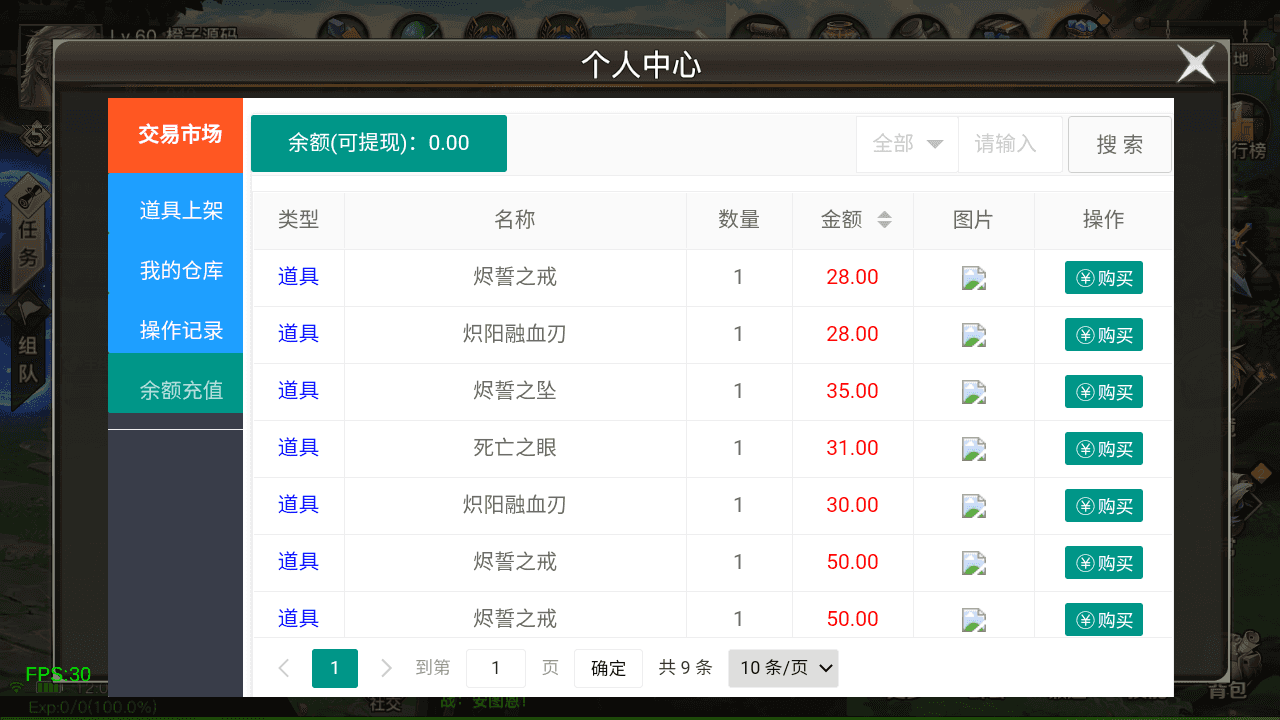Select the gem basket icon in top bar
Image resolution: width=1280 pixels, height=720 pixels.
pyautogui.click(x=1085, y=25)
